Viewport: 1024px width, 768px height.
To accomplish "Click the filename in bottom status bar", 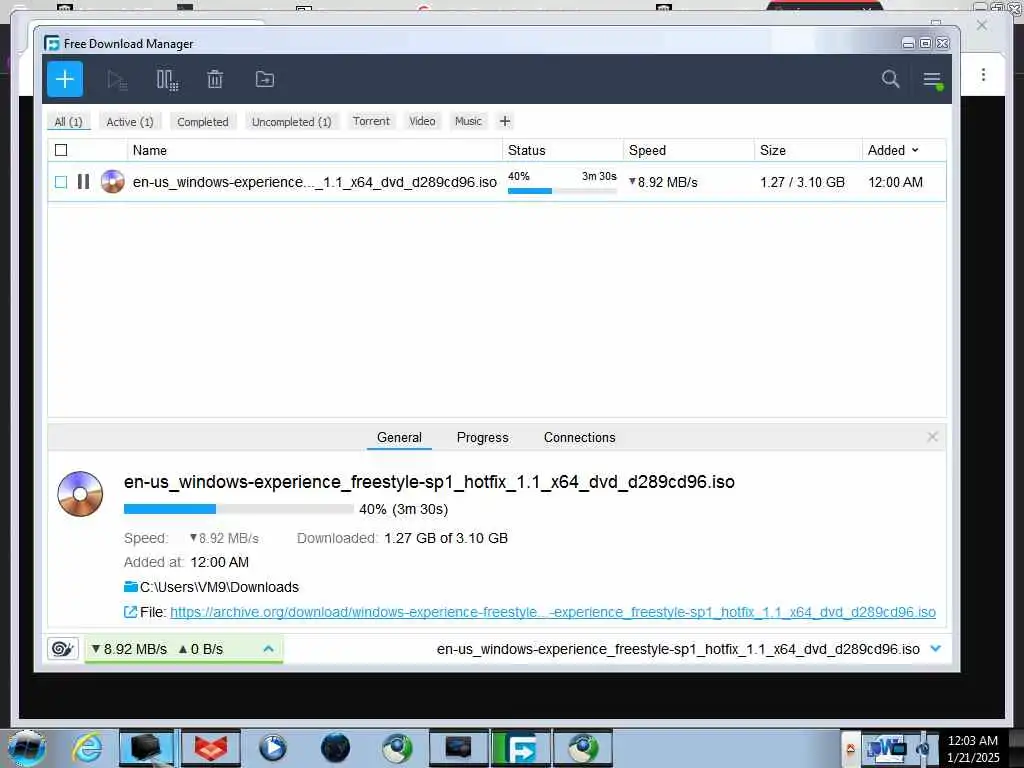I will (x=677, y=649).
